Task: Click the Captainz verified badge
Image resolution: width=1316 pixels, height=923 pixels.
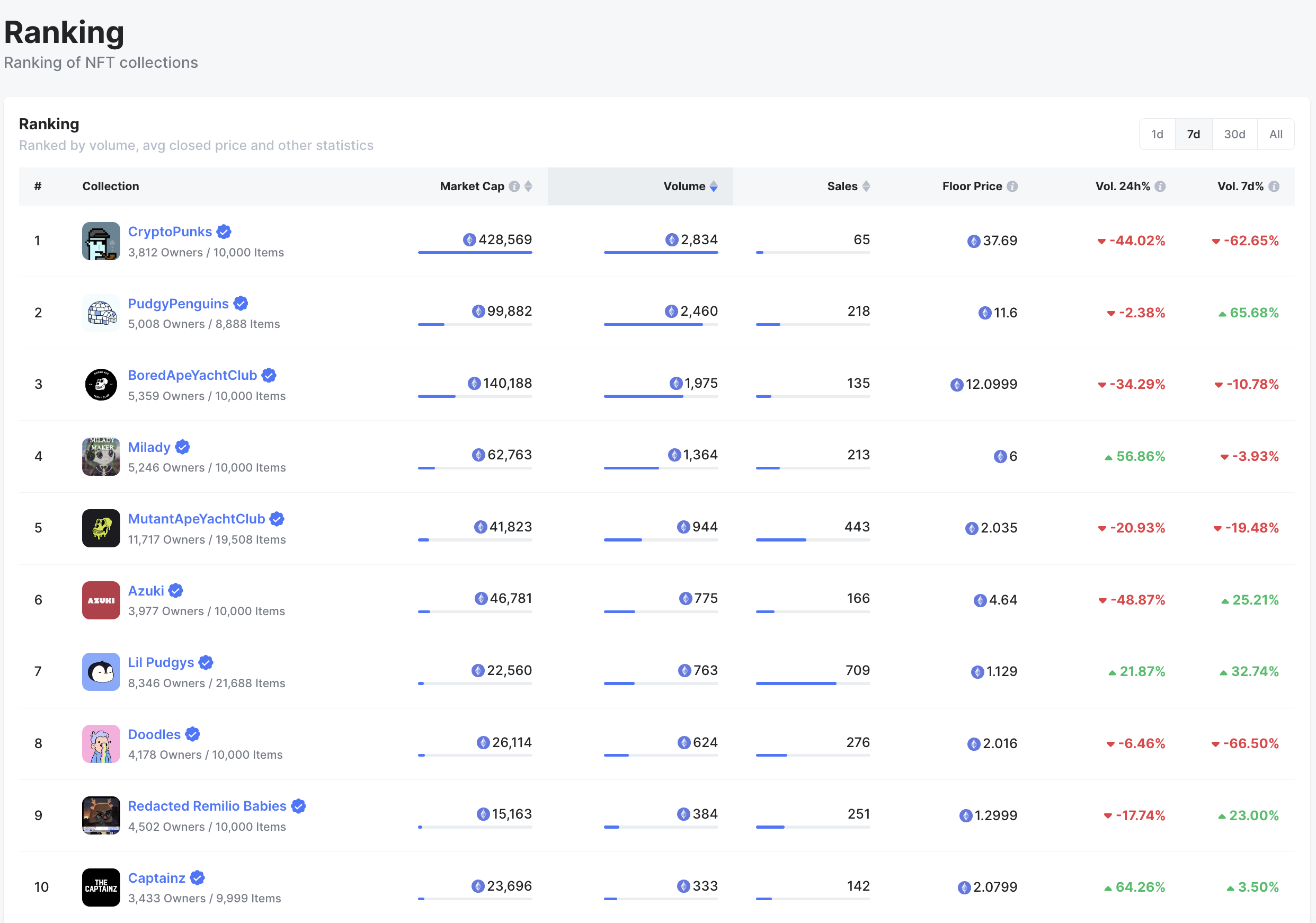Action: [197, 878]
